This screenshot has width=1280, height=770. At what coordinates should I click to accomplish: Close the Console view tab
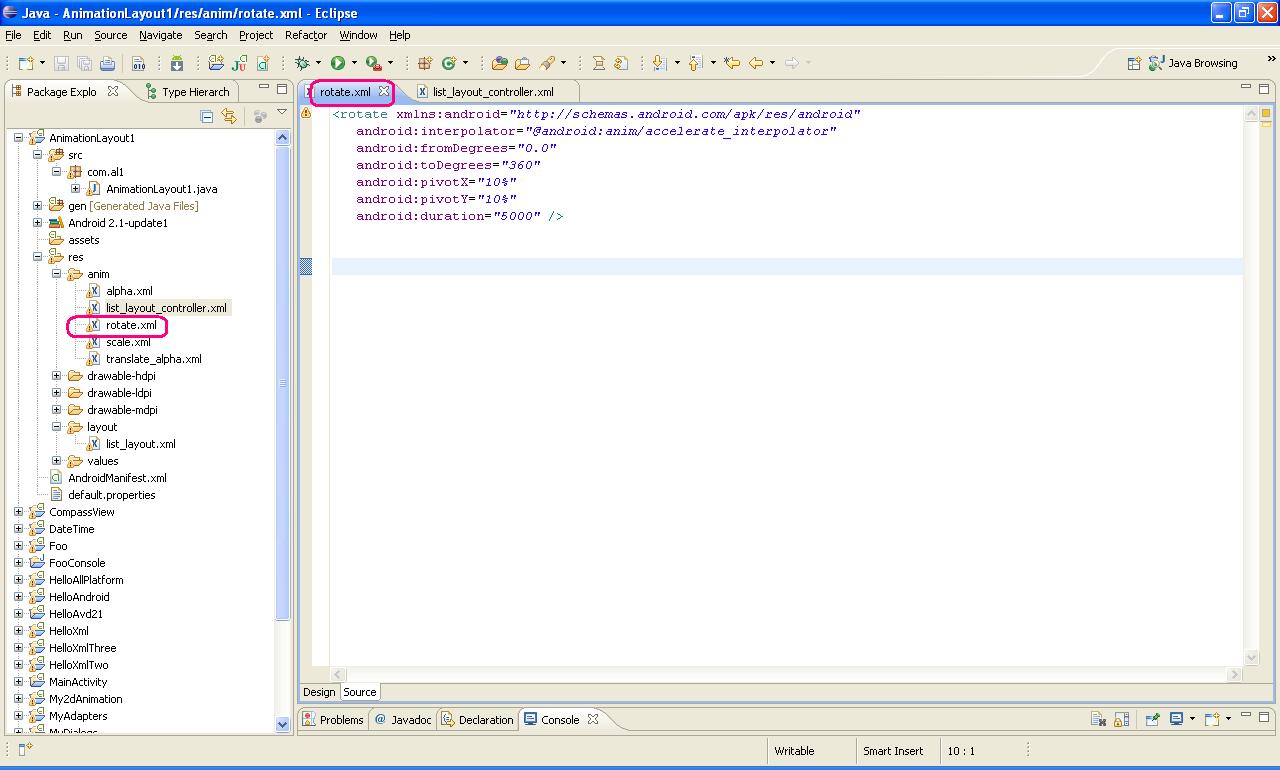[592, 720]
